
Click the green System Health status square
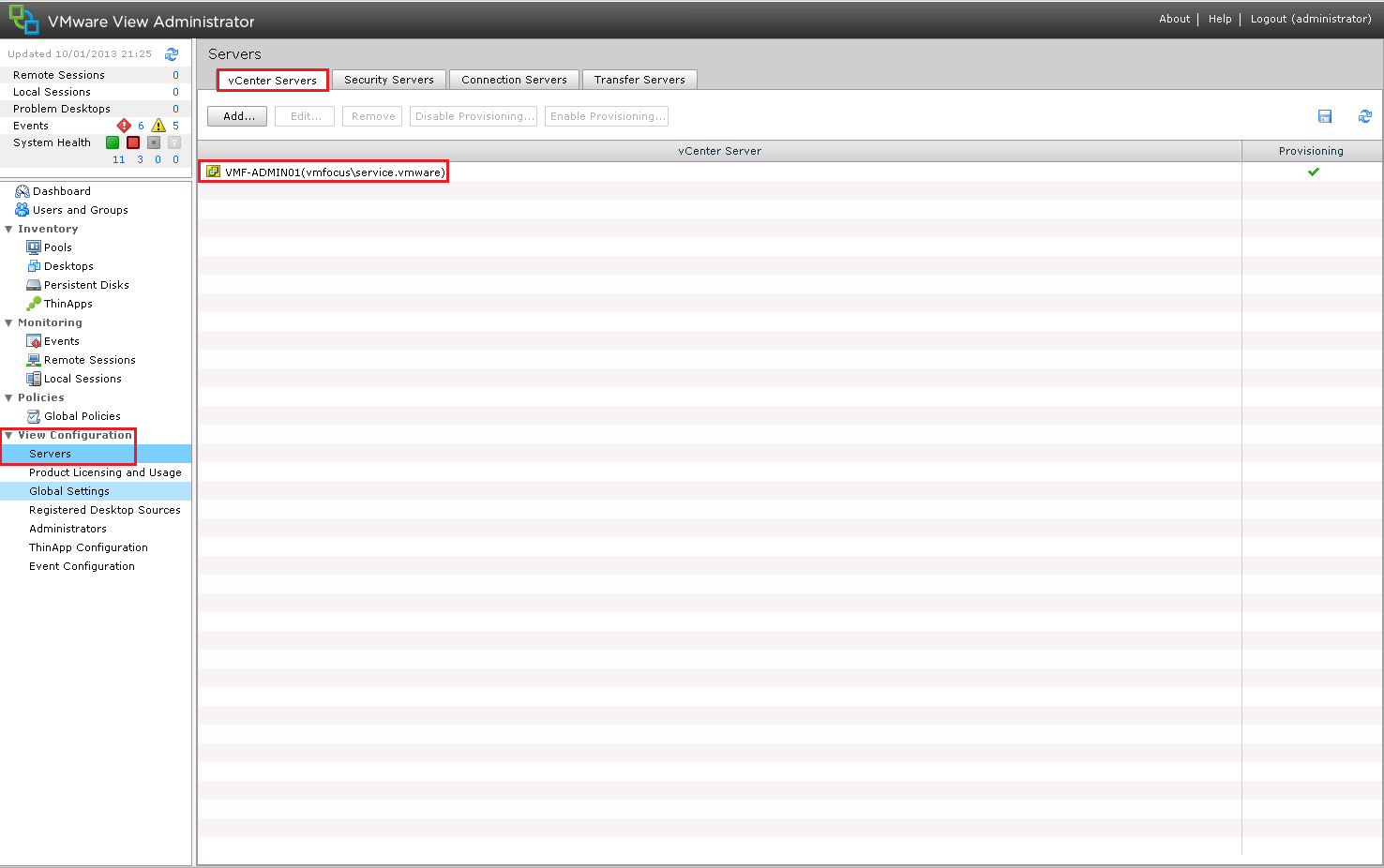pos(113,142)
